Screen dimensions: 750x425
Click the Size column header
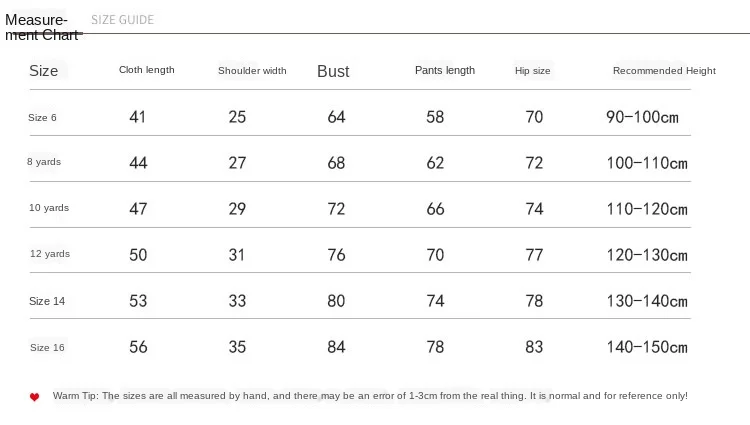pos(44,71)
